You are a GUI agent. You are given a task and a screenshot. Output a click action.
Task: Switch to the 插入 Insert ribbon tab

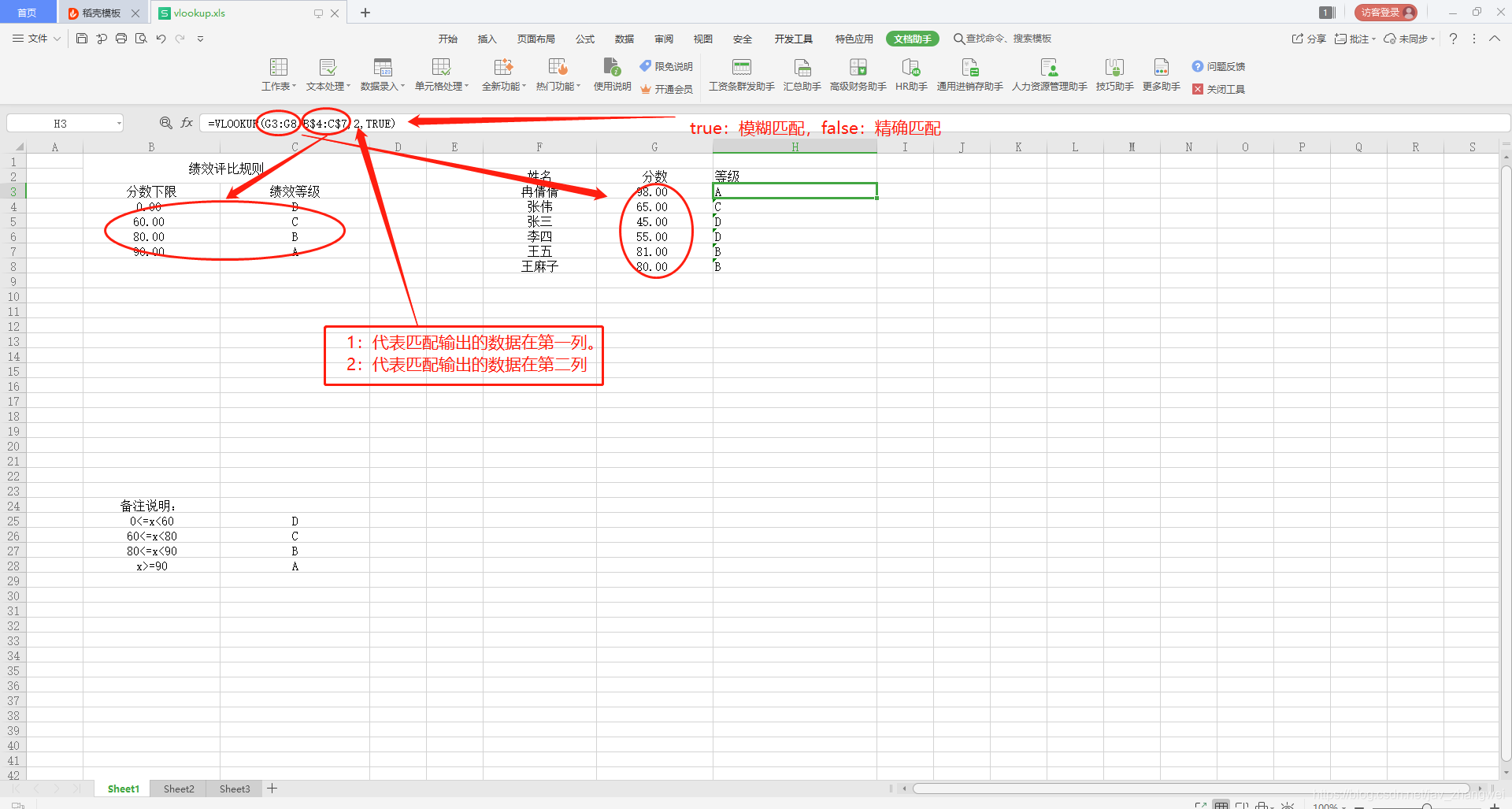pyautogui.click(x=487, y=39)
